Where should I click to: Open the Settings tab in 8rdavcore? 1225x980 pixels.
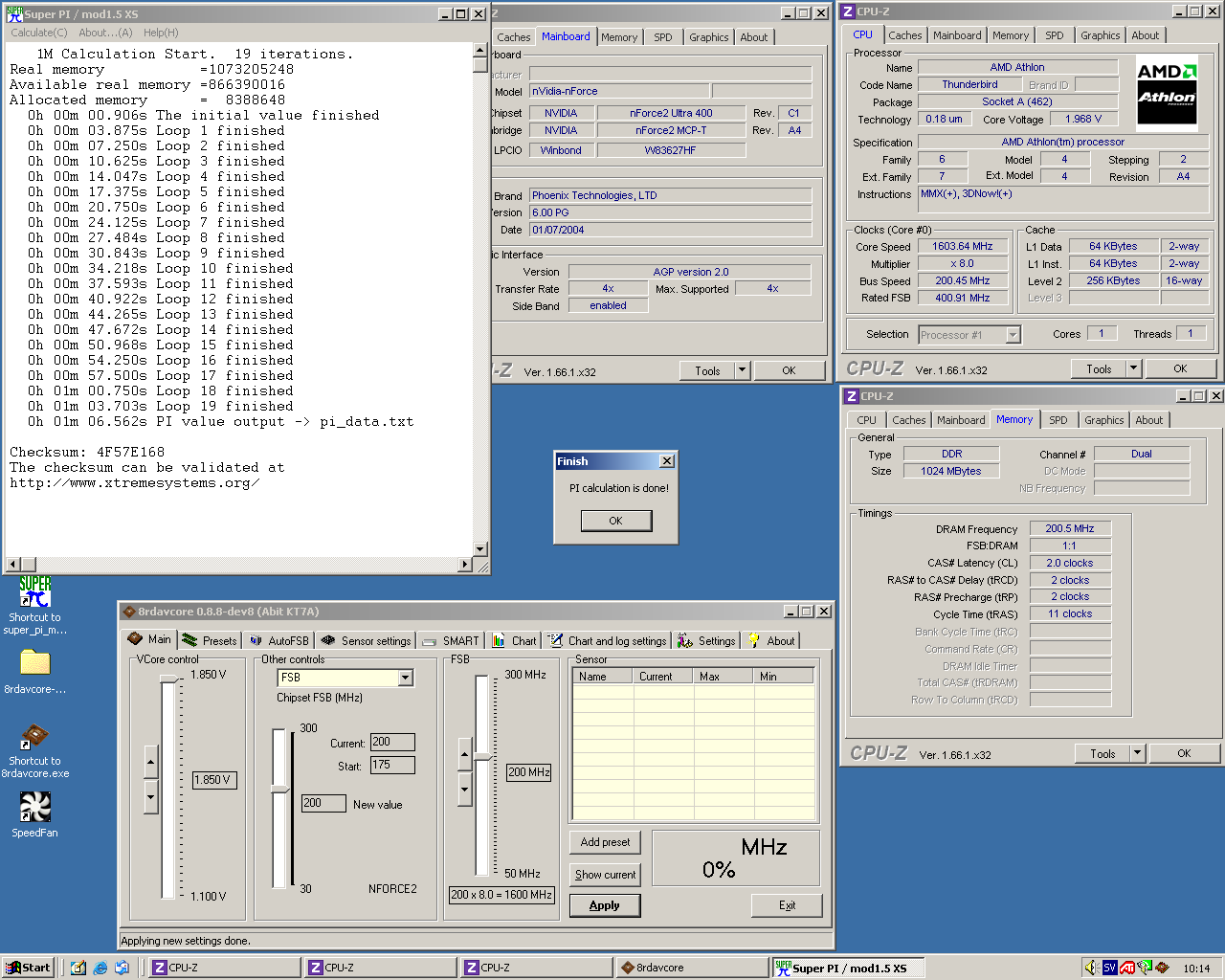click(x=706, y=640)
